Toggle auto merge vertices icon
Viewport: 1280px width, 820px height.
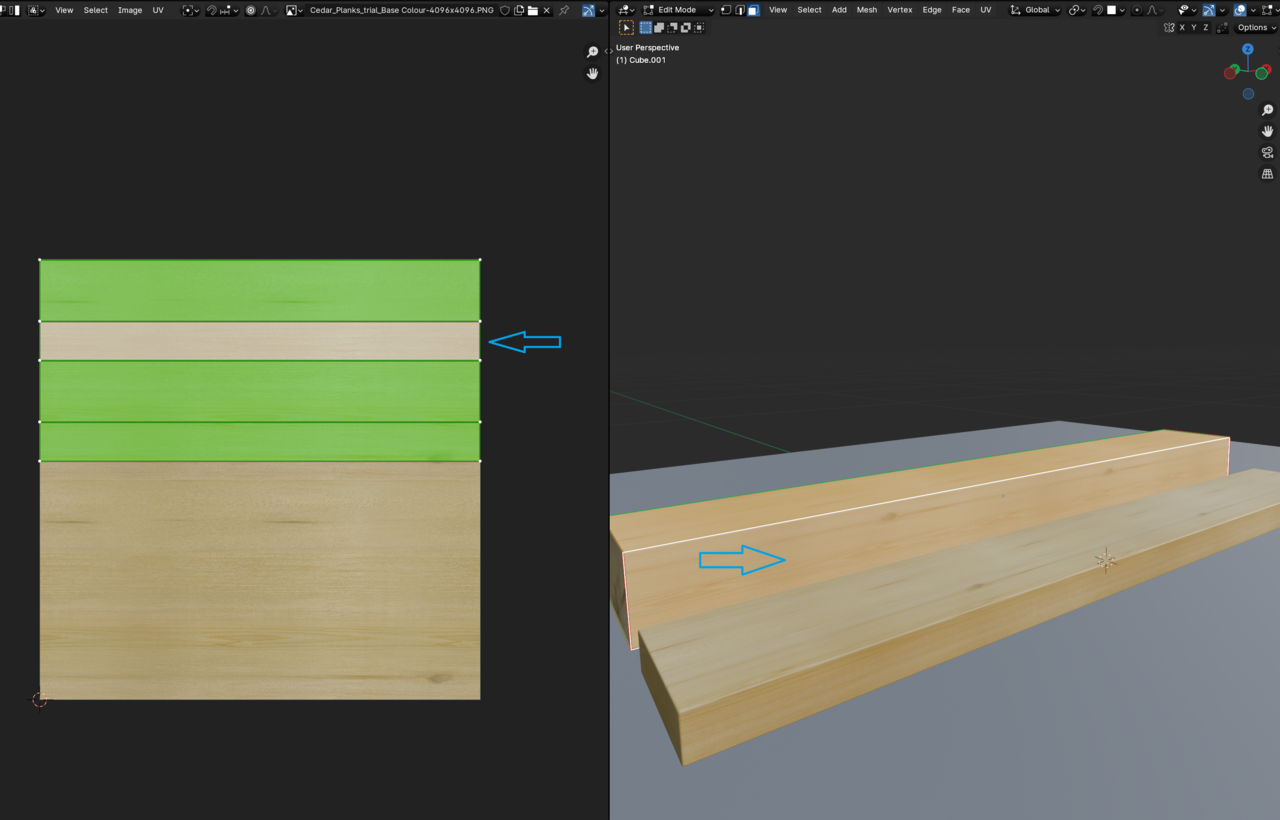click(1222, 28)
